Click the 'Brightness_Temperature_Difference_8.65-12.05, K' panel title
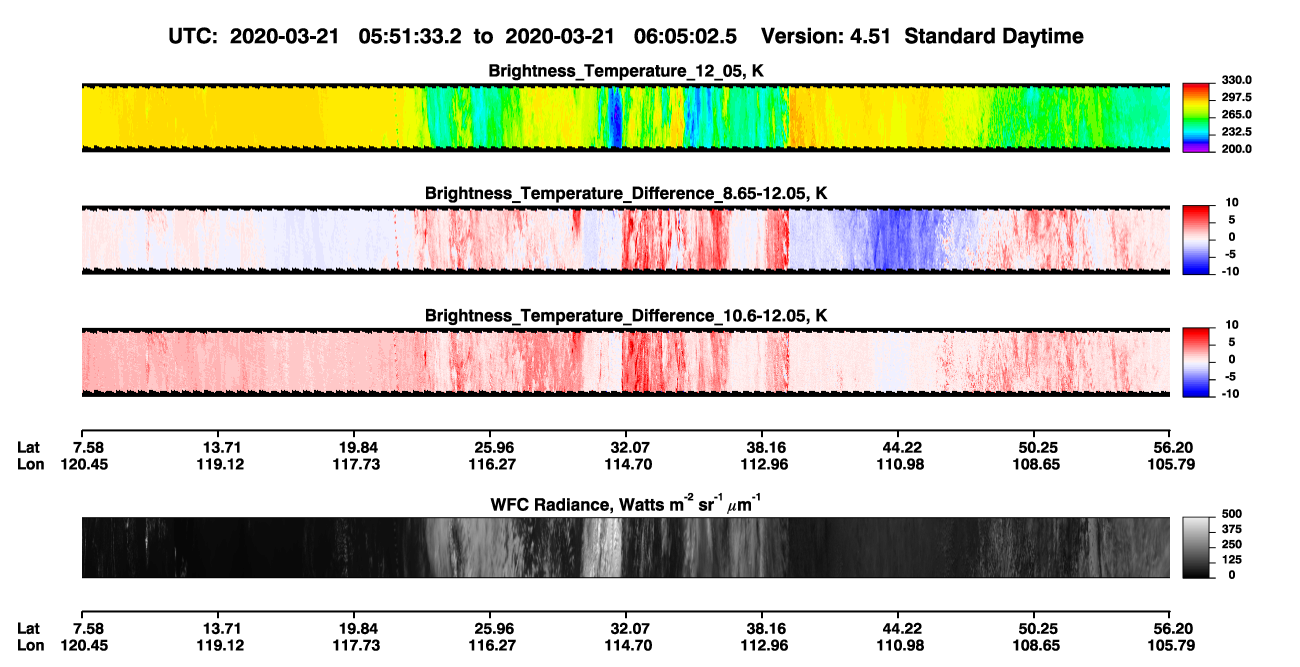This screenshot has height=667, width=1300. point(626,193)
